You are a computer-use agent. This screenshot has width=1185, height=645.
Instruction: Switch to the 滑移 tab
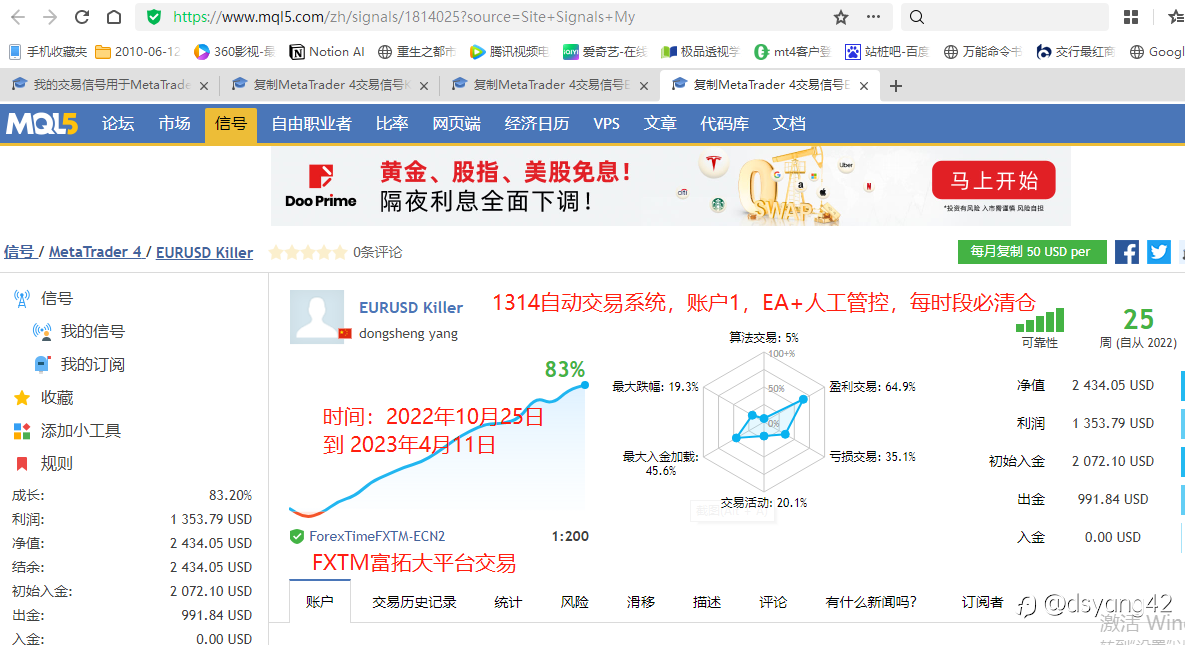(x=641, y=602)
